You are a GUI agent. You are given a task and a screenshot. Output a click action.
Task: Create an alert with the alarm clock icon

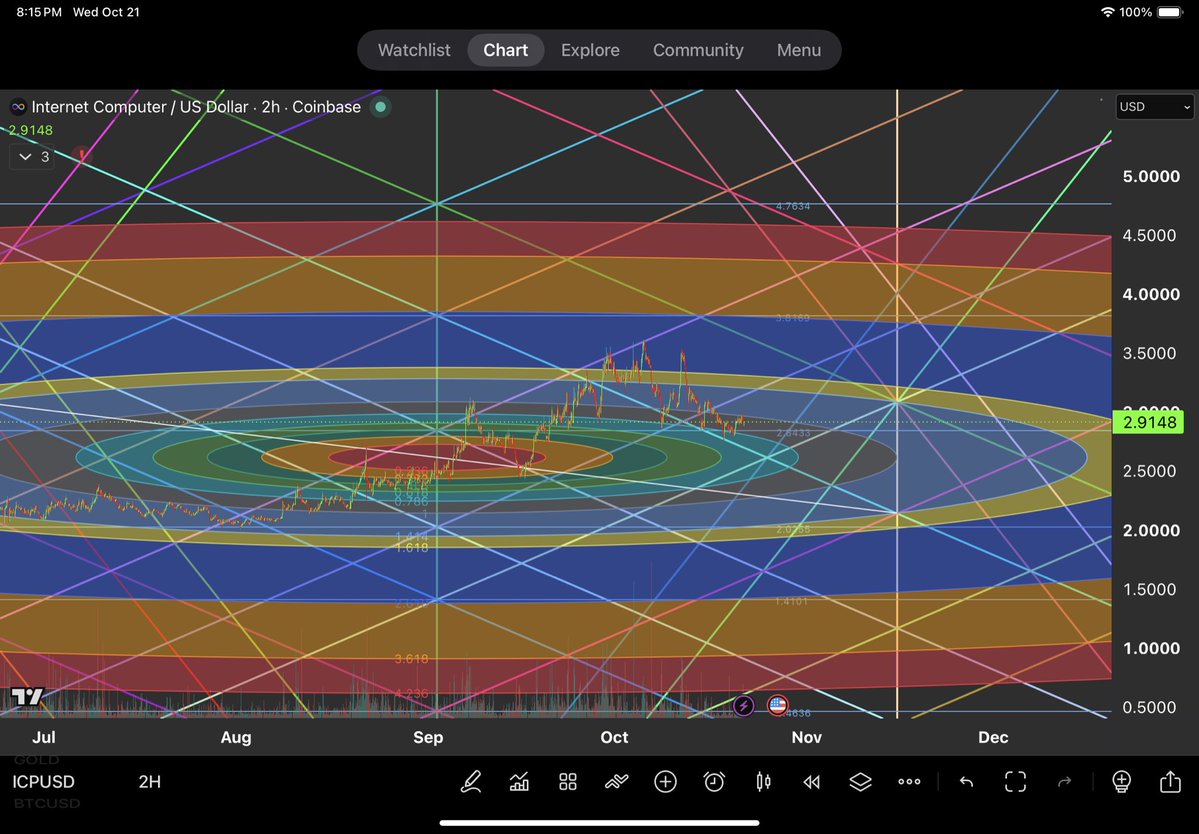(714, 781)
